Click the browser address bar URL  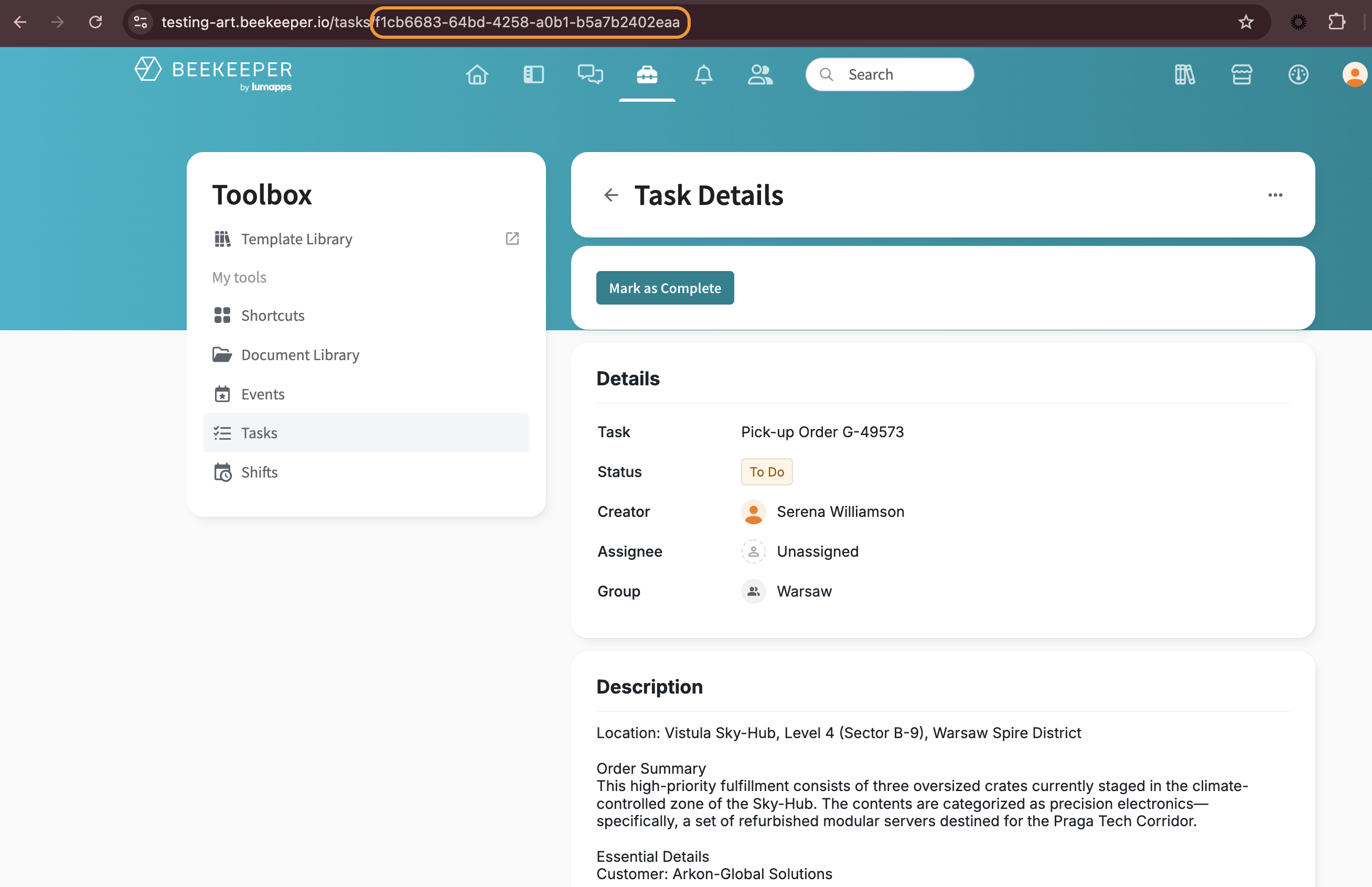coord(421,22)
